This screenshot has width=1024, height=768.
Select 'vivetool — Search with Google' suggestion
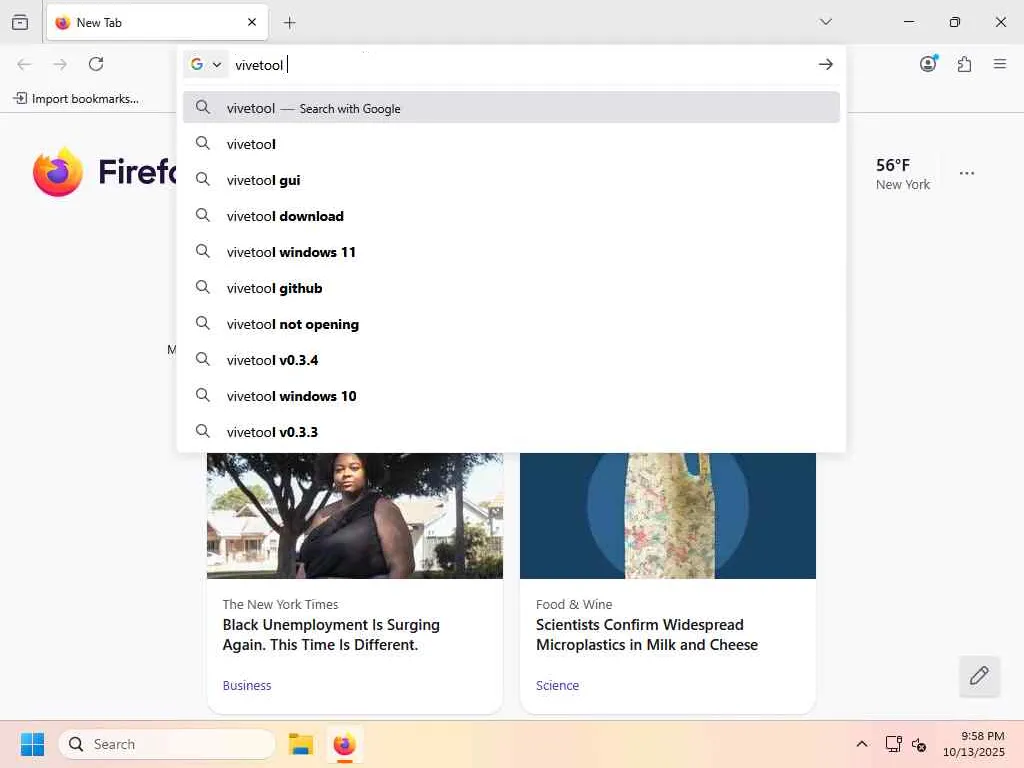511,108
